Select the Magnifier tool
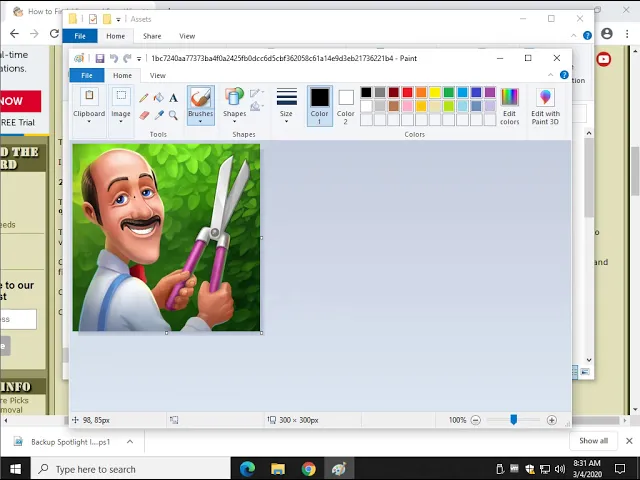Viewport: 640px width, 480px height. pyautogui.click(x=173, y=116)
